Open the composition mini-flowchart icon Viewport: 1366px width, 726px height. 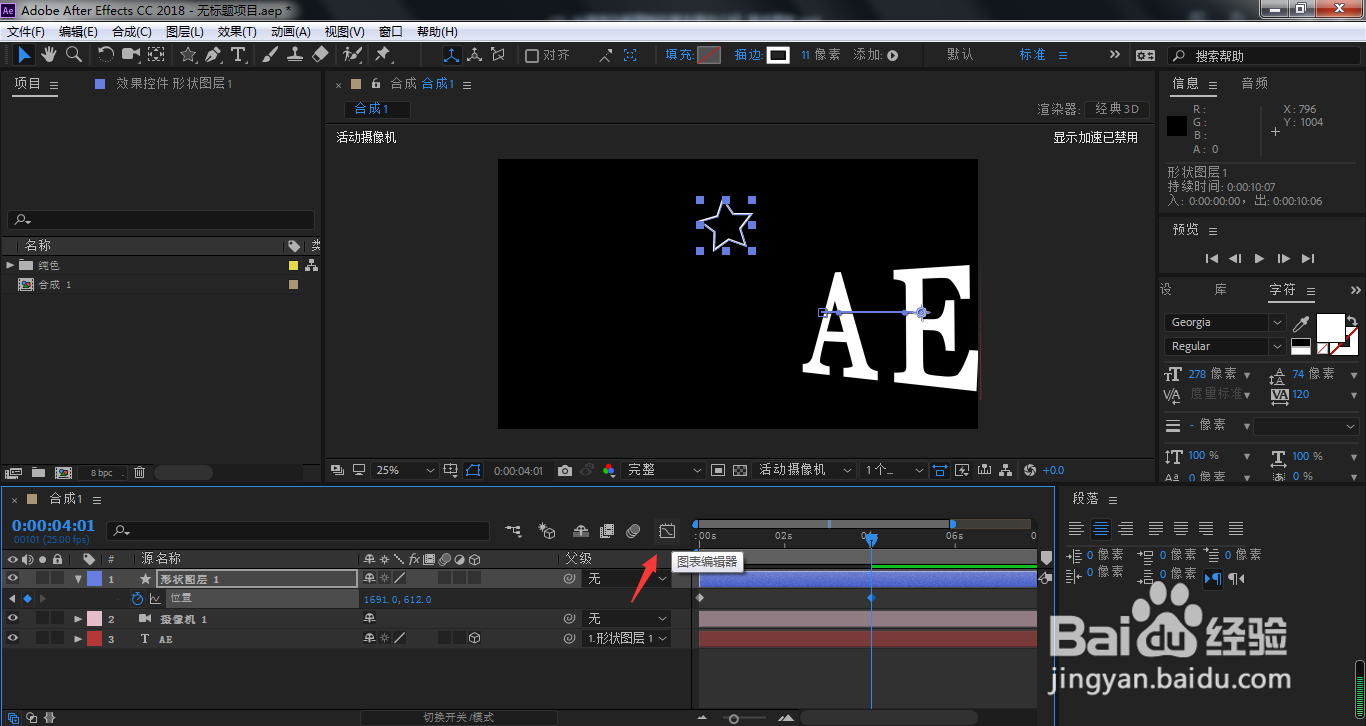tap(514, 531)
